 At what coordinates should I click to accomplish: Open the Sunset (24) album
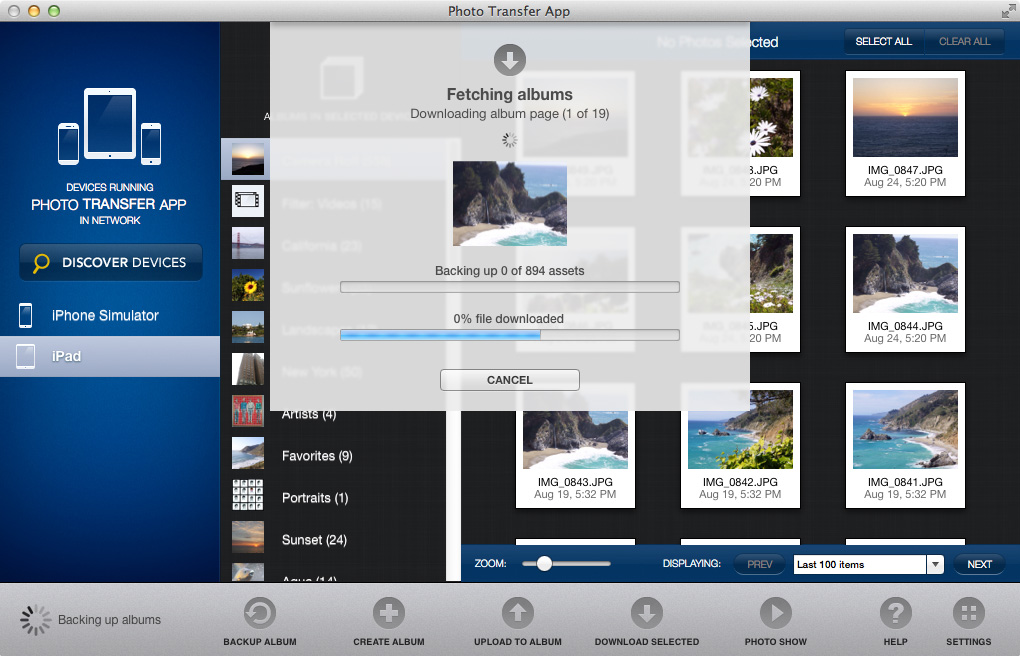click(x=314, y=540)
